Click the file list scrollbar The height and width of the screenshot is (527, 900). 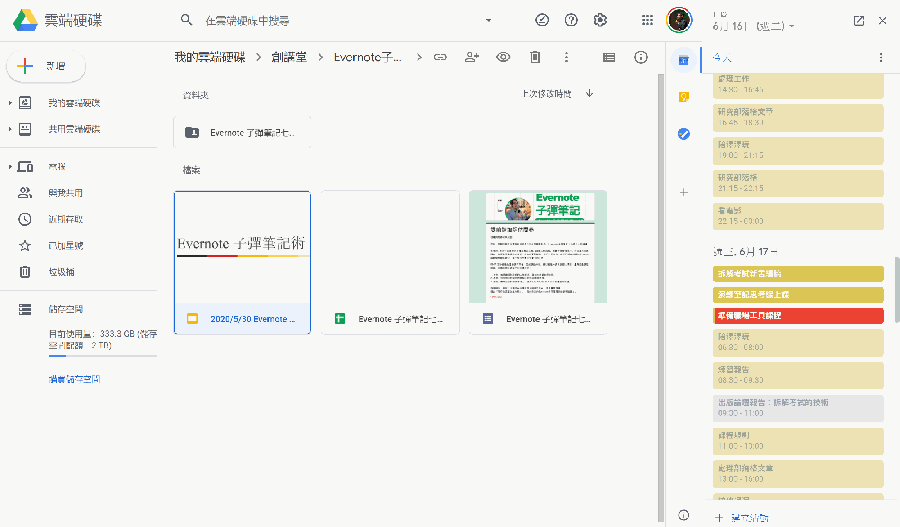click(x=660, y=299)
